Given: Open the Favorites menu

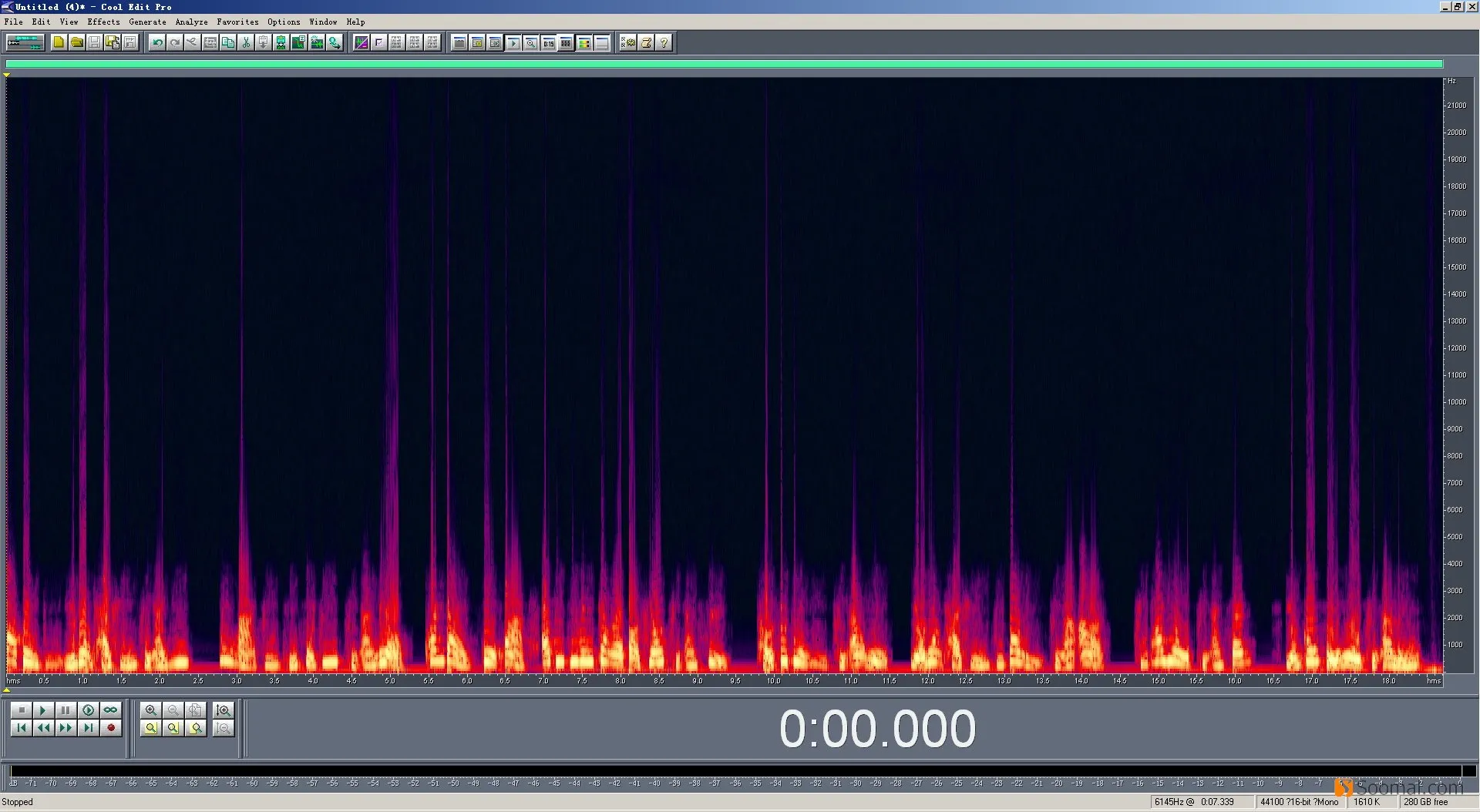Looking at the screenshot, I should click(x=237, y=22).
